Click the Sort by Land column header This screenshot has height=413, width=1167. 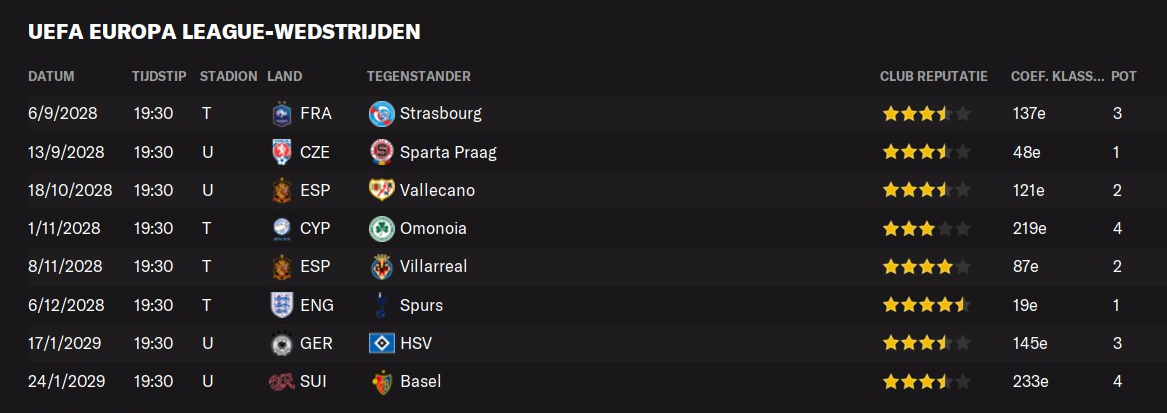(x=284, y=77)
